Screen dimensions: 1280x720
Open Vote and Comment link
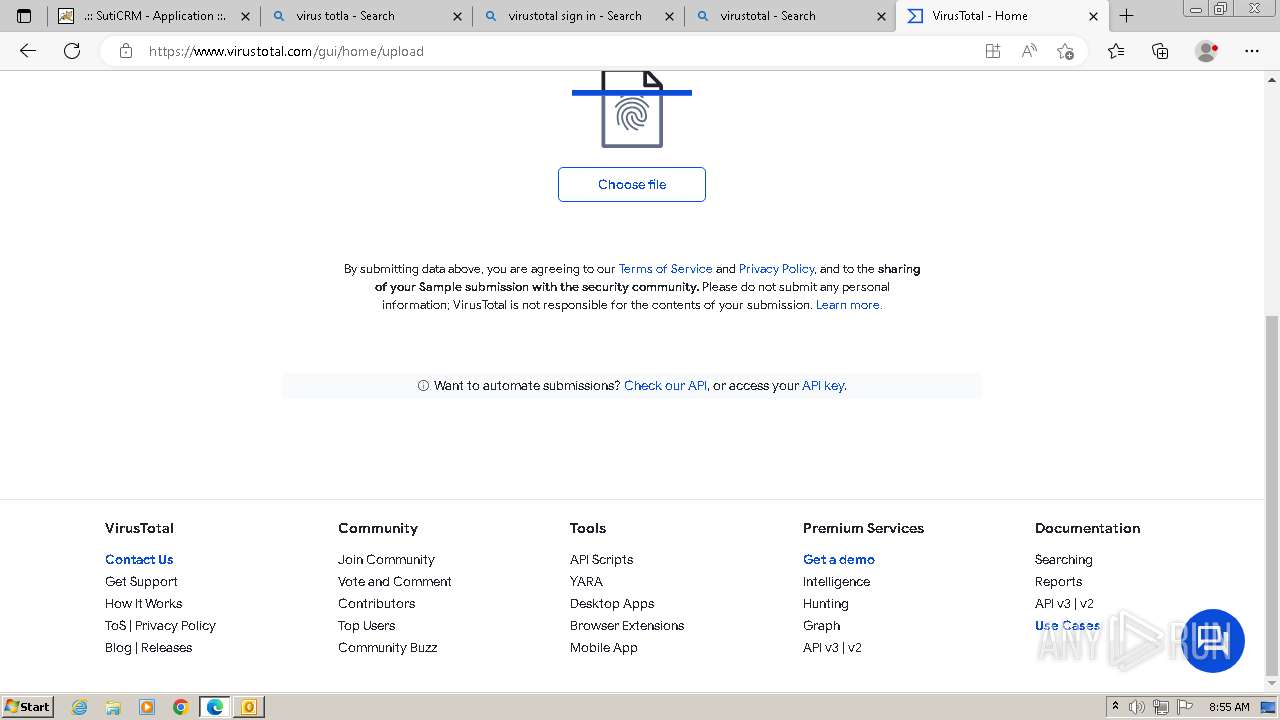pyautogui.click(x=395, y=581)
